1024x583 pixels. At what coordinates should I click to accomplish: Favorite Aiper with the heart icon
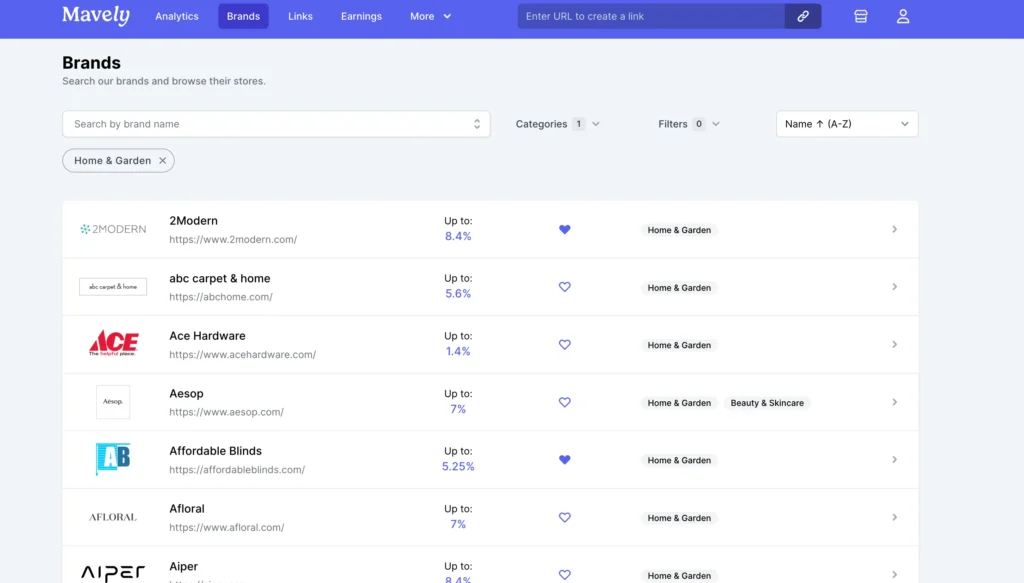point(565,575)
